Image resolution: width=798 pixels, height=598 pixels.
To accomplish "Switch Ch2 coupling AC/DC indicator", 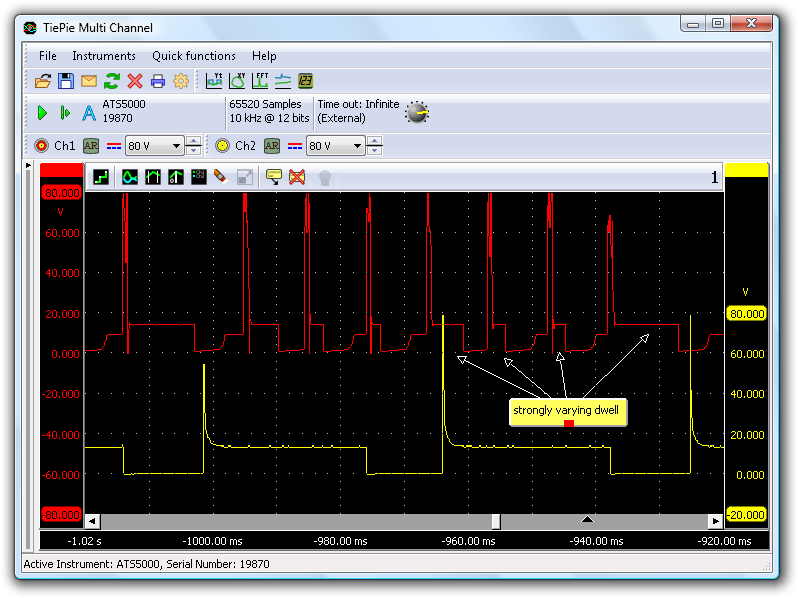I will 295,147.
